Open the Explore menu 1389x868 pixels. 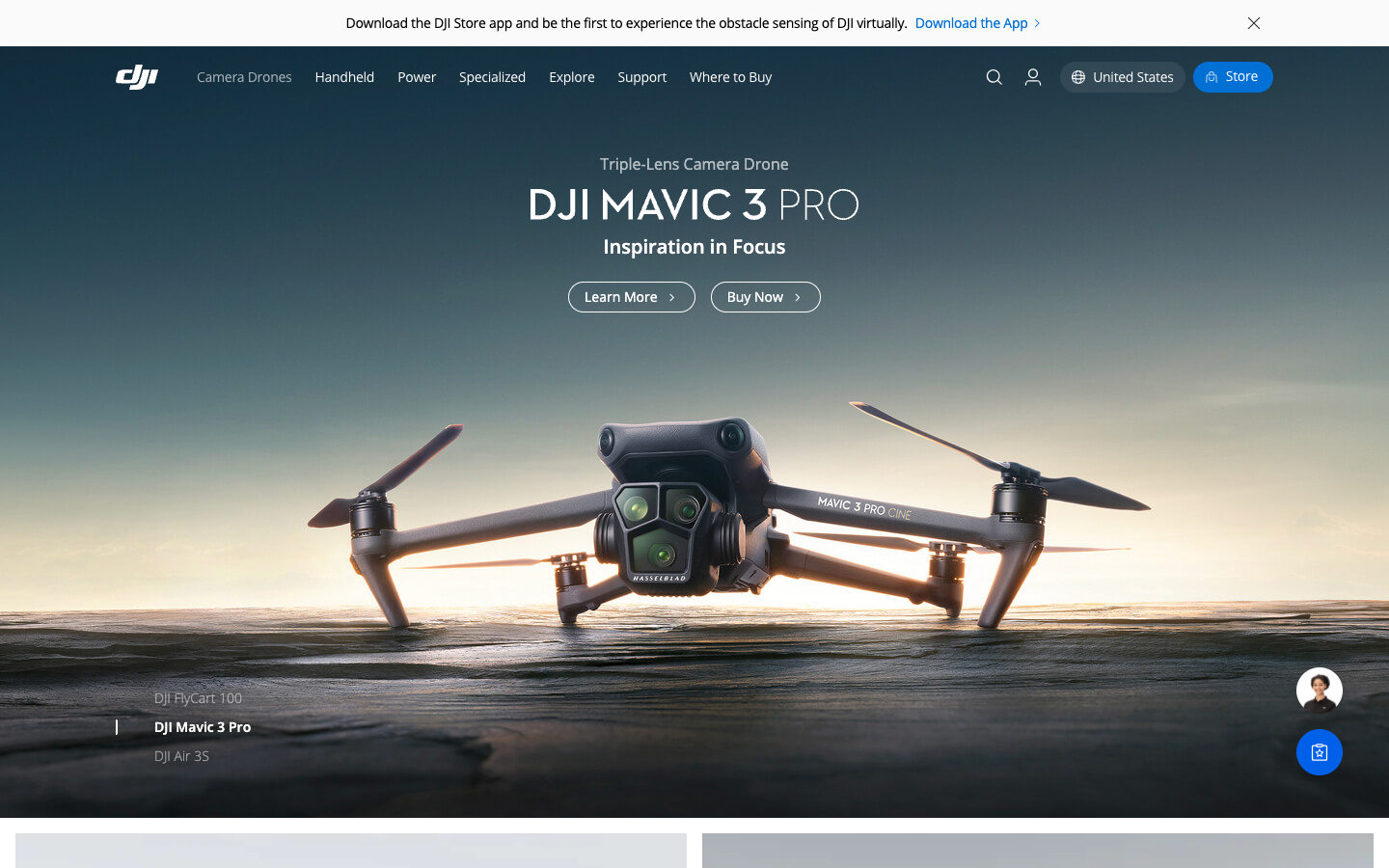point(572,77)
